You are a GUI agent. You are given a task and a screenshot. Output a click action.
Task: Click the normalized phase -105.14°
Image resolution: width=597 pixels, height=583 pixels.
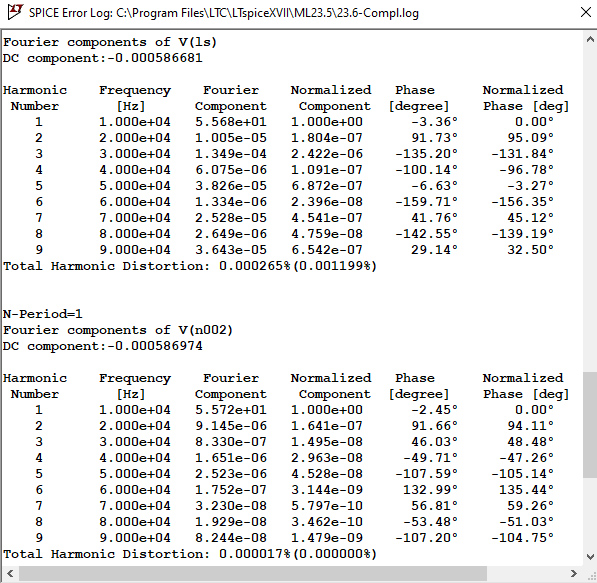click(x=522, y=474)
